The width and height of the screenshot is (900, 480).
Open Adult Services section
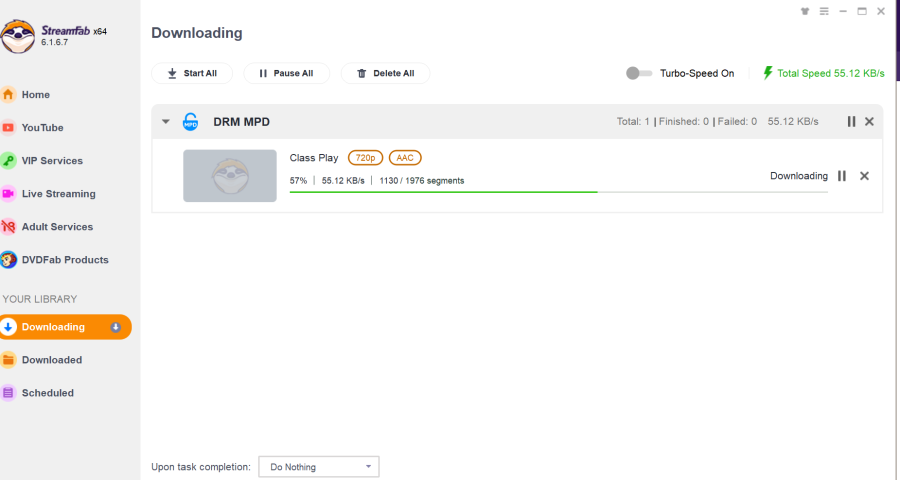[57, 227]
